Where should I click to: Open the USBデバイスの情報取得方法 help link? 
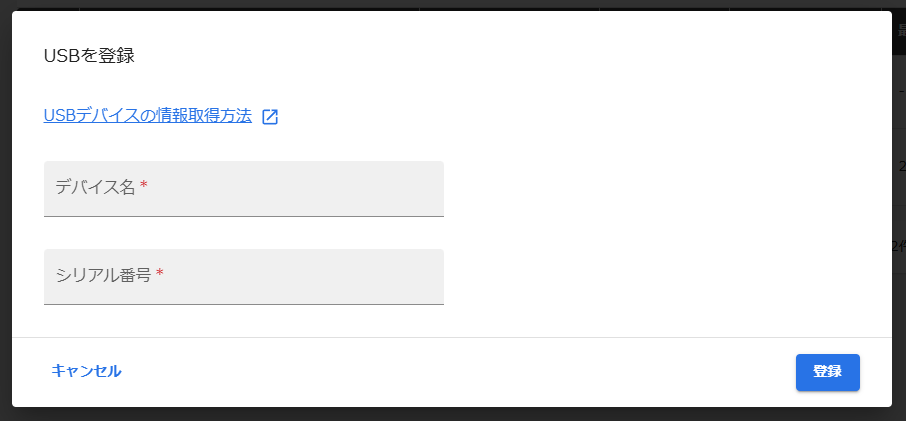coord(147,116)
